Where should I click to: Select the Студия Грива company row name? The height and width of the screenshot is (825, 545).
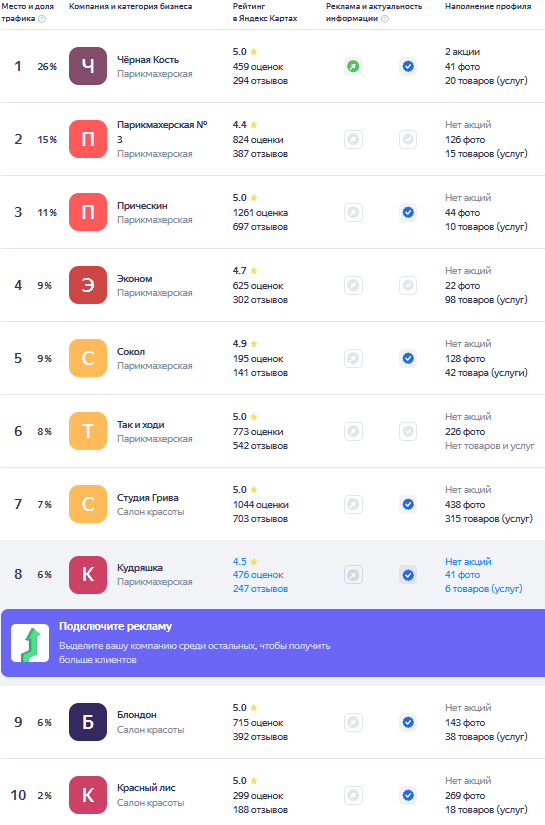[x=148, y=498]
